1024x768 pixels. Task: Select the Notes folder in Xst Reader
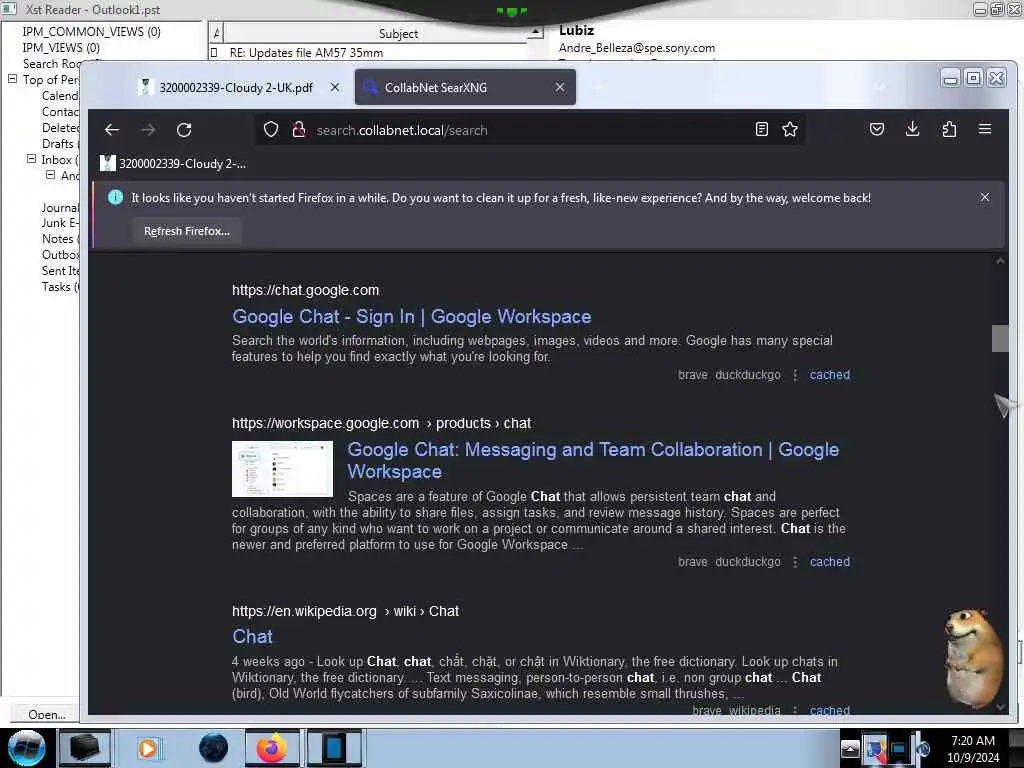pyautogui.click(x=59, y=239)
